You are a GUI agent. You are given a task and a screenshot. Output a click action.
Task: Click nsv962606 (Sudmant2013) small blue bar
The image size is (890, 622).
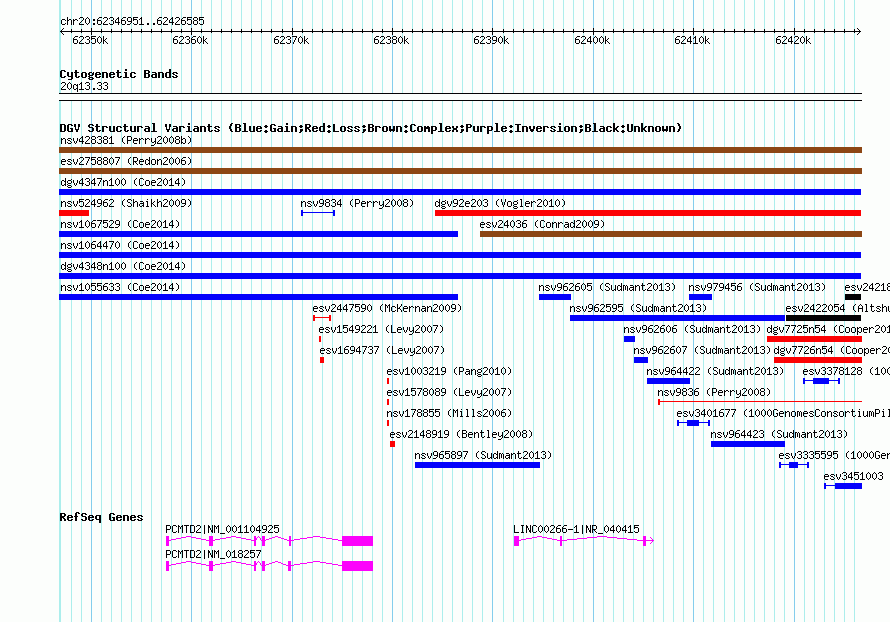click(629, 339)
